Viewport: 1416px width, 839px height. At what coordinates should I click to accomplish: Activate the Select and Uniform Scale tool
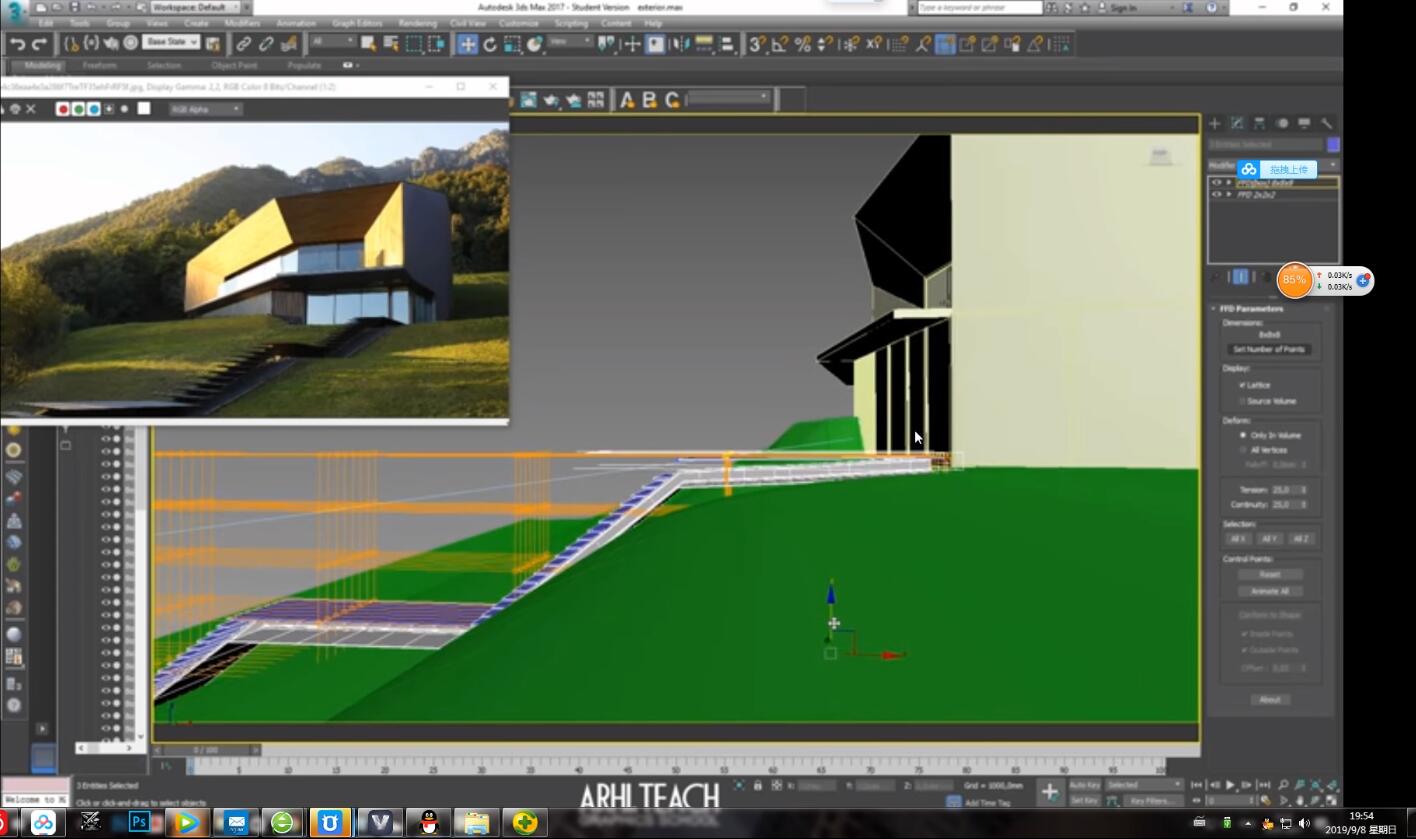point(512,44)
